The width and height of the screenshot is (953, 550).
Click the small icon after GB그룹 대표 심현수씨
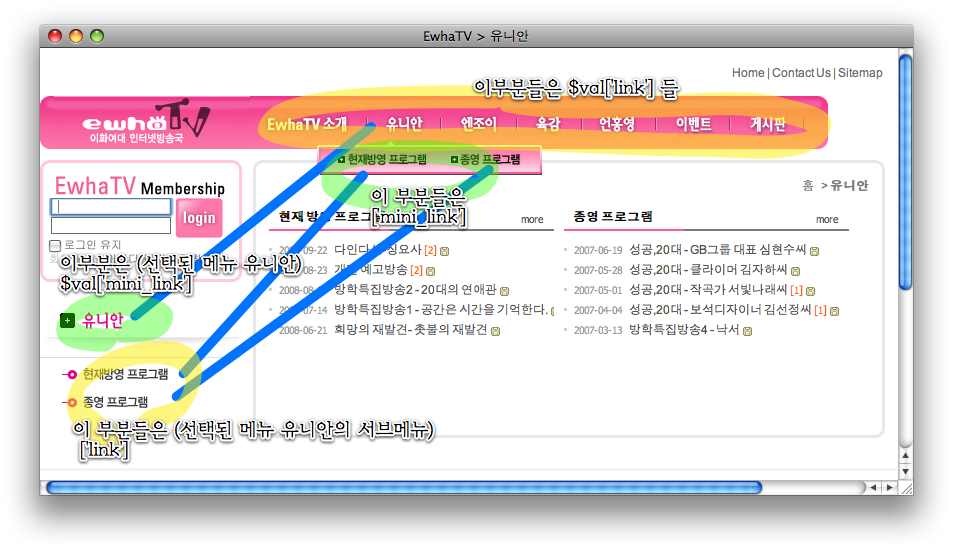[814, 251]
